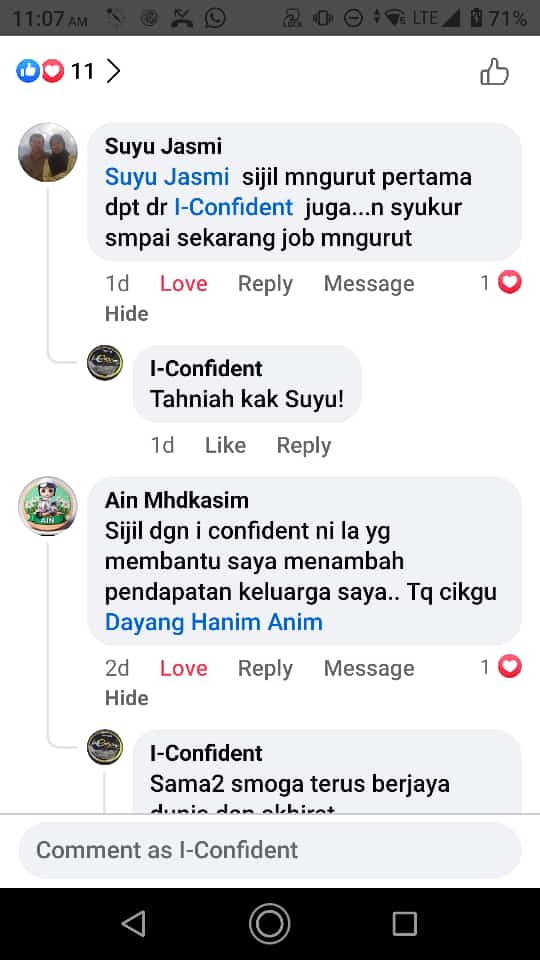Hide Ain Mhdkasim's comment
The width and height of the screenshot is (540, 960).
coord(127,698)
